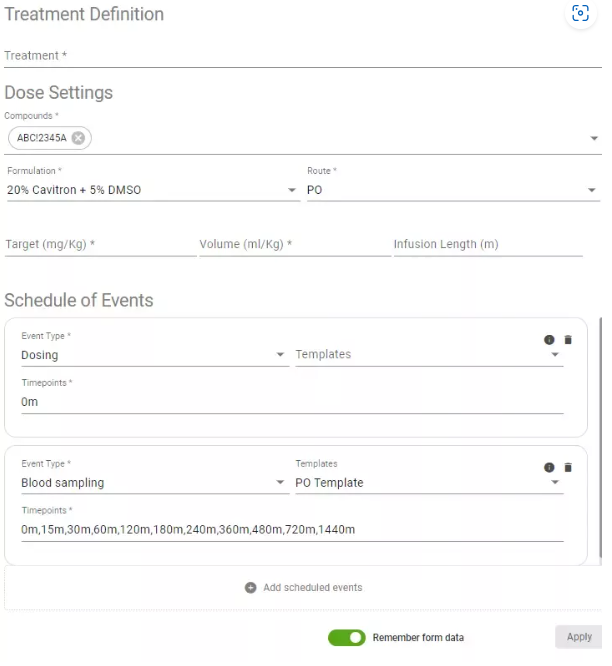Toggle the Remember form data switch

click(x=347, y=637)
